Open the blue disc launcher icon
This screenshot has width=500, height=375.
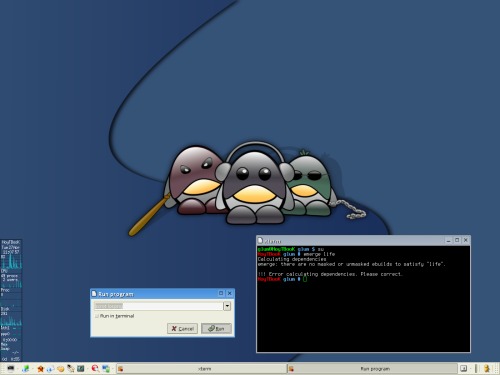[50, 369]
